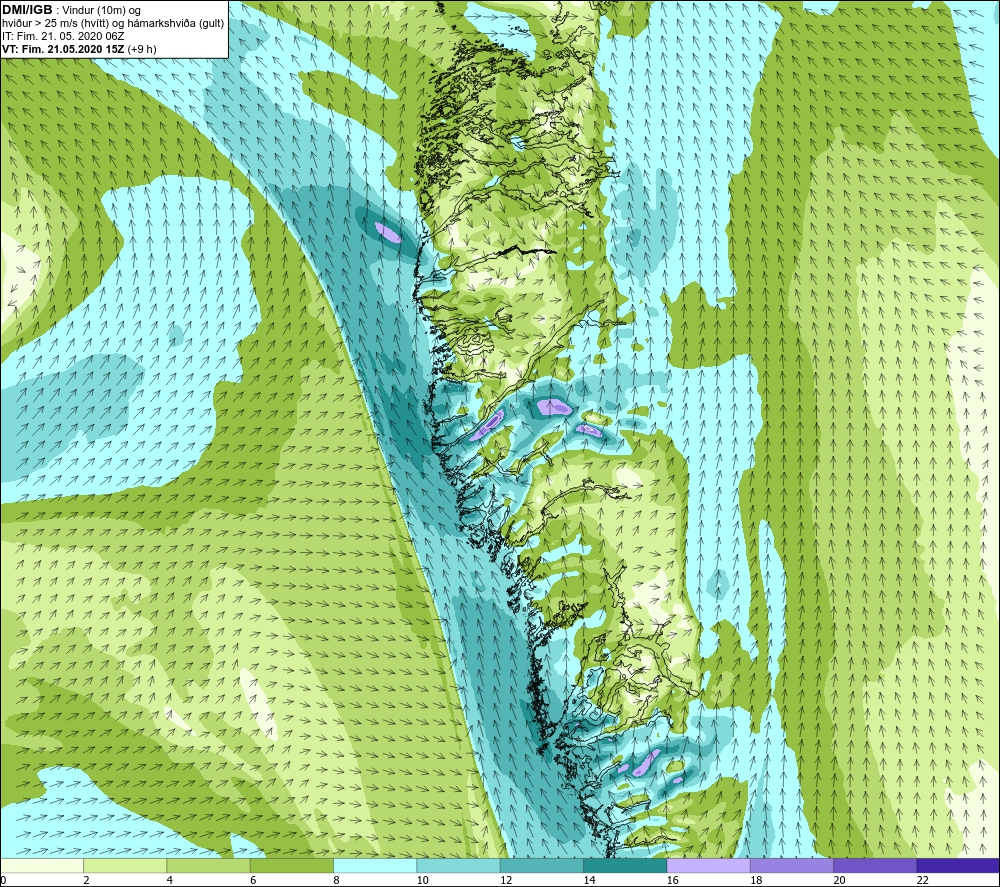Click the 0-2 m/s pale legend swatch
The width and height of the screenshot is (1000, 887).
(x=42, y=865)
